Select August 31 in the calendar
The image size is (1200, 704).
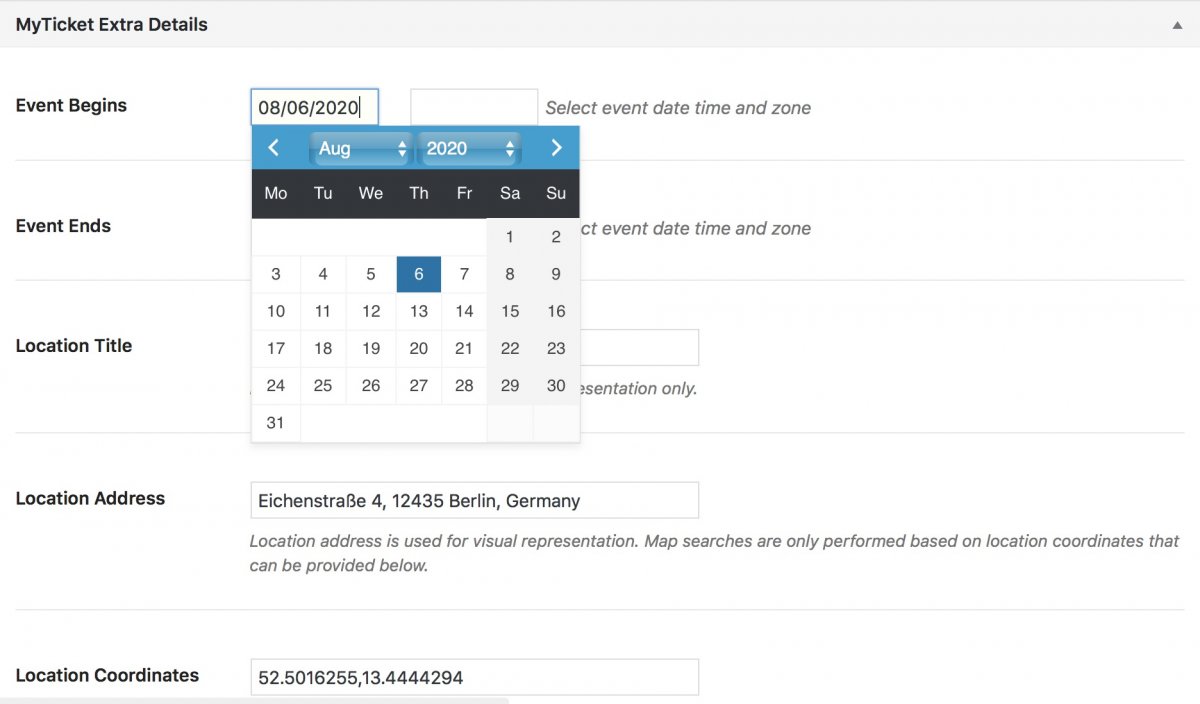[275, 422]
